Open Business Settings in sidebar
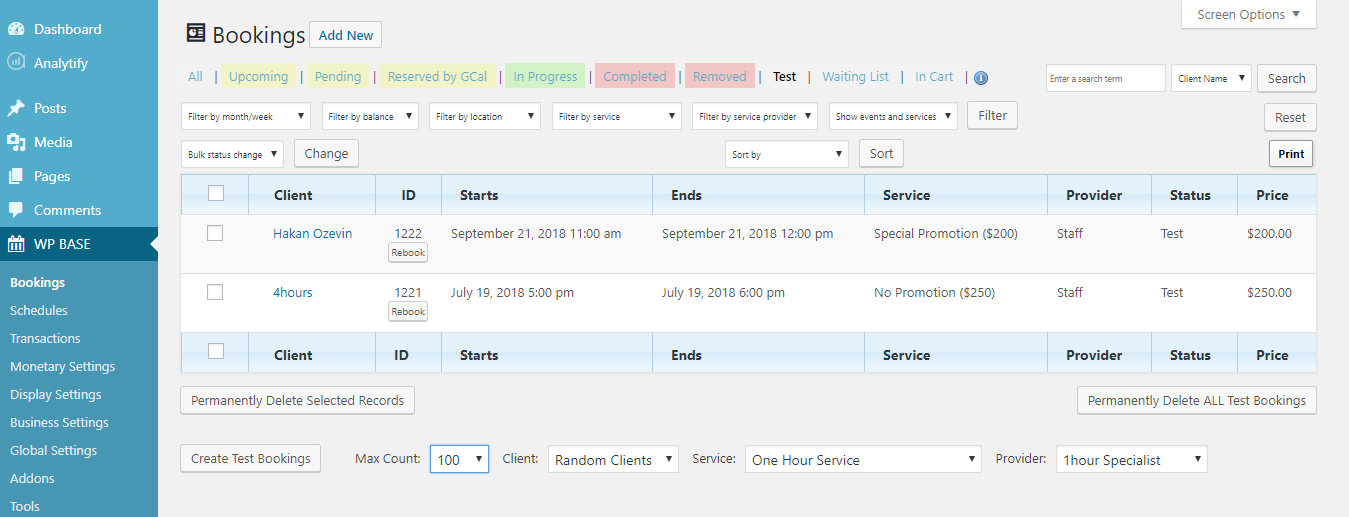The height and width of the screenshot is (517, 1349). point(59,422)
